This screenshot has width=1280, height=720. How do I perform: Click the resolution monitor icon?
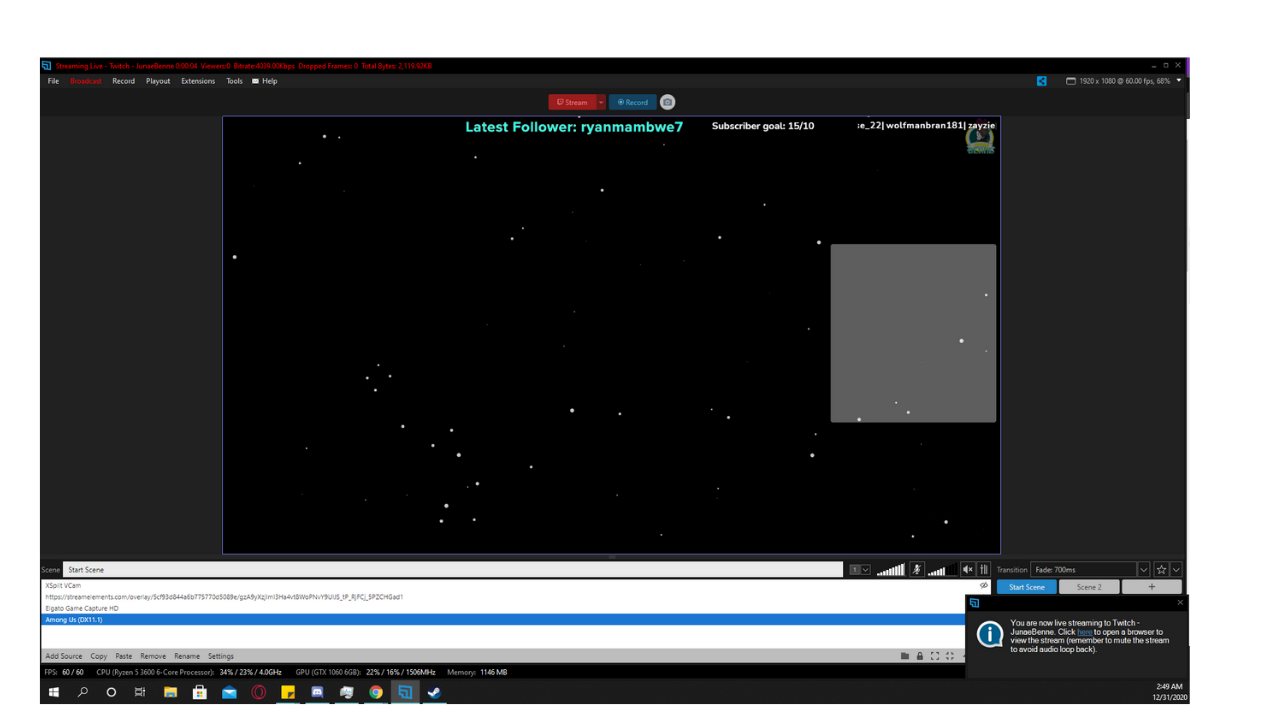(x=1071, y=81)
